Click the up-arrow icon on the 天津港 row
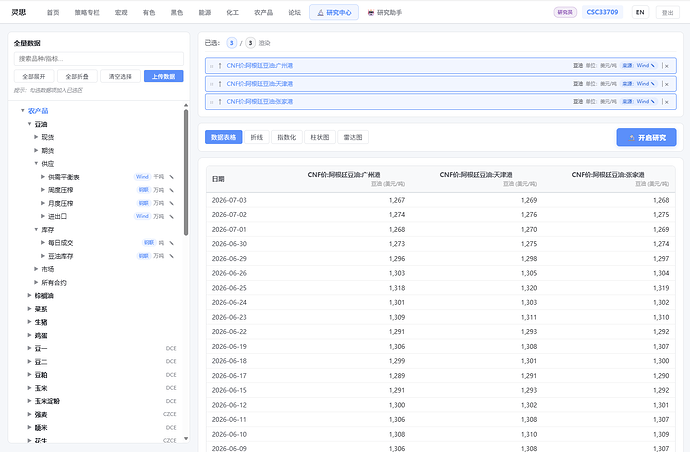This screenshot has height=452, width=690. click(x=220, y=84)
